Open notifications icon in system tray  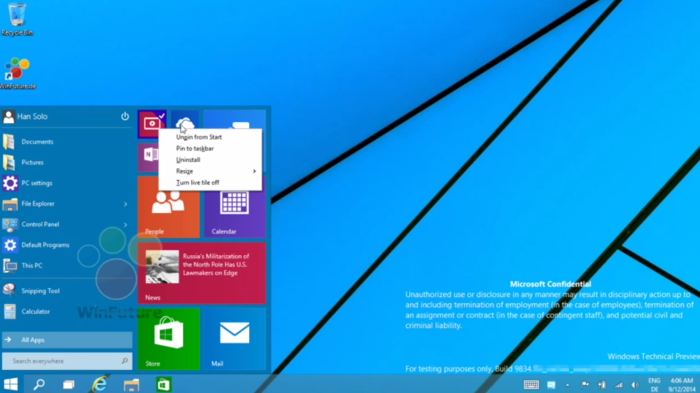[x=551, y=385]
